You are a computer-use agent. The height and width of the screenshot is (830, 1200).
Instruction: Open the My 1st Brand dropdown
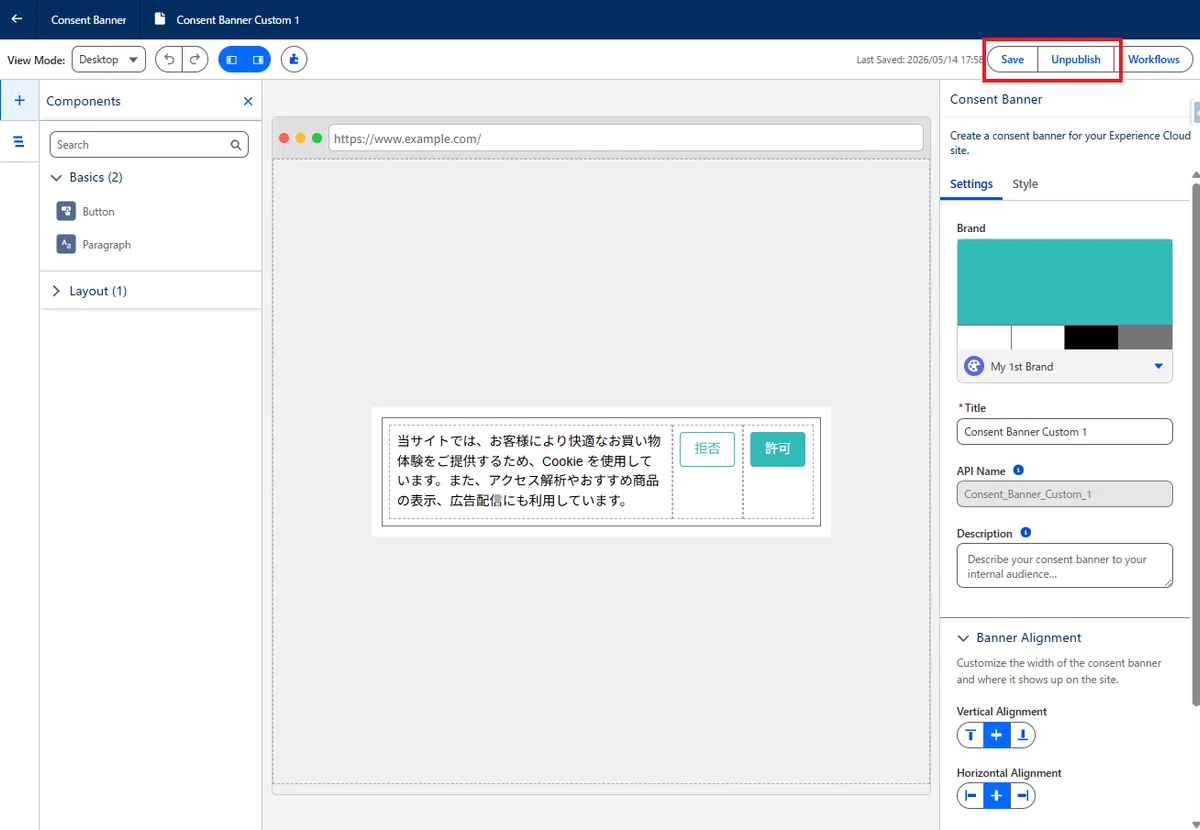tap(1064, 366)
